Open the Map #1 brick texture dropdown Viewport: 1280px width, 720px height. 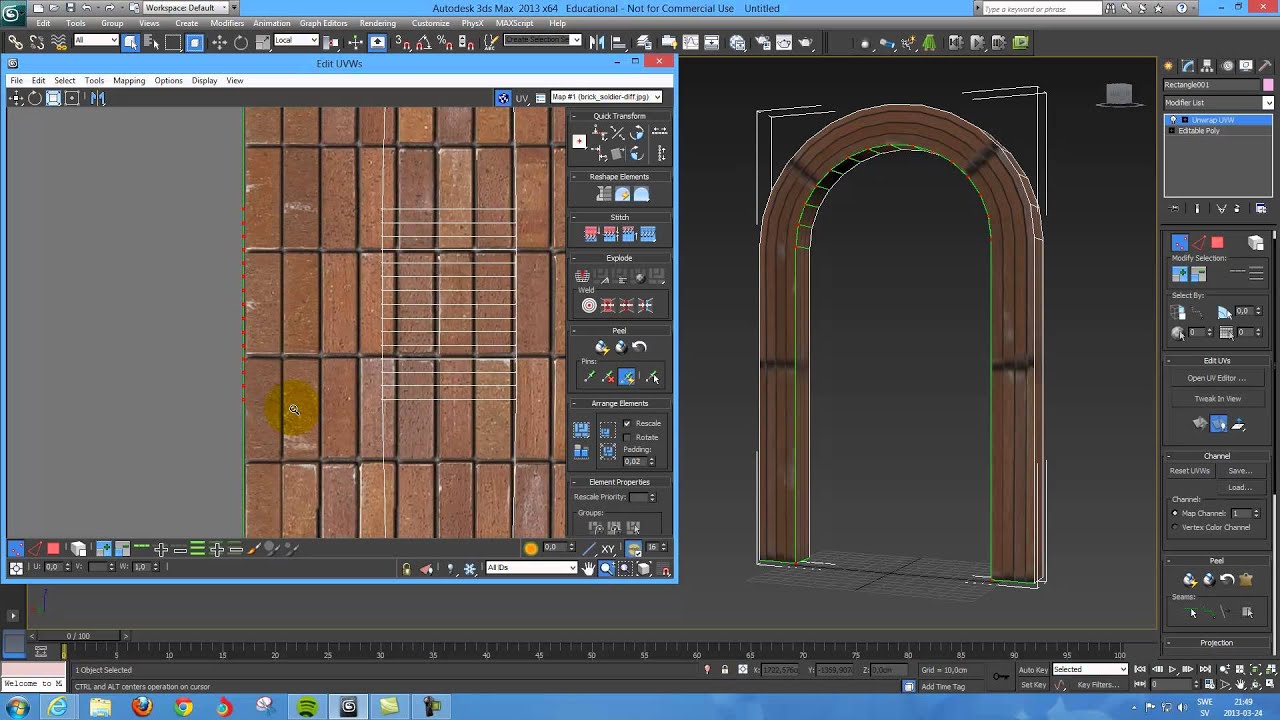click(607, 97)
